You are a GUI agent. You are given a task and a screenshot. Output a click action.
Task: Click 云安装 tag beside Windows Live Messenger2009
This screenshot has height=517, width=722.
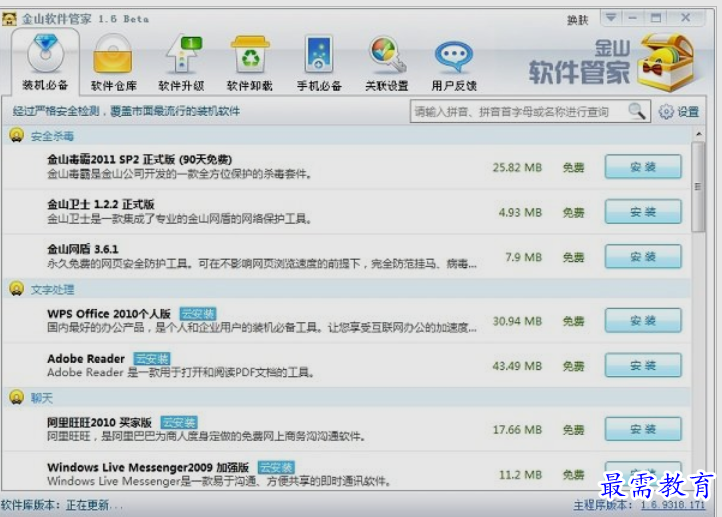276,468
